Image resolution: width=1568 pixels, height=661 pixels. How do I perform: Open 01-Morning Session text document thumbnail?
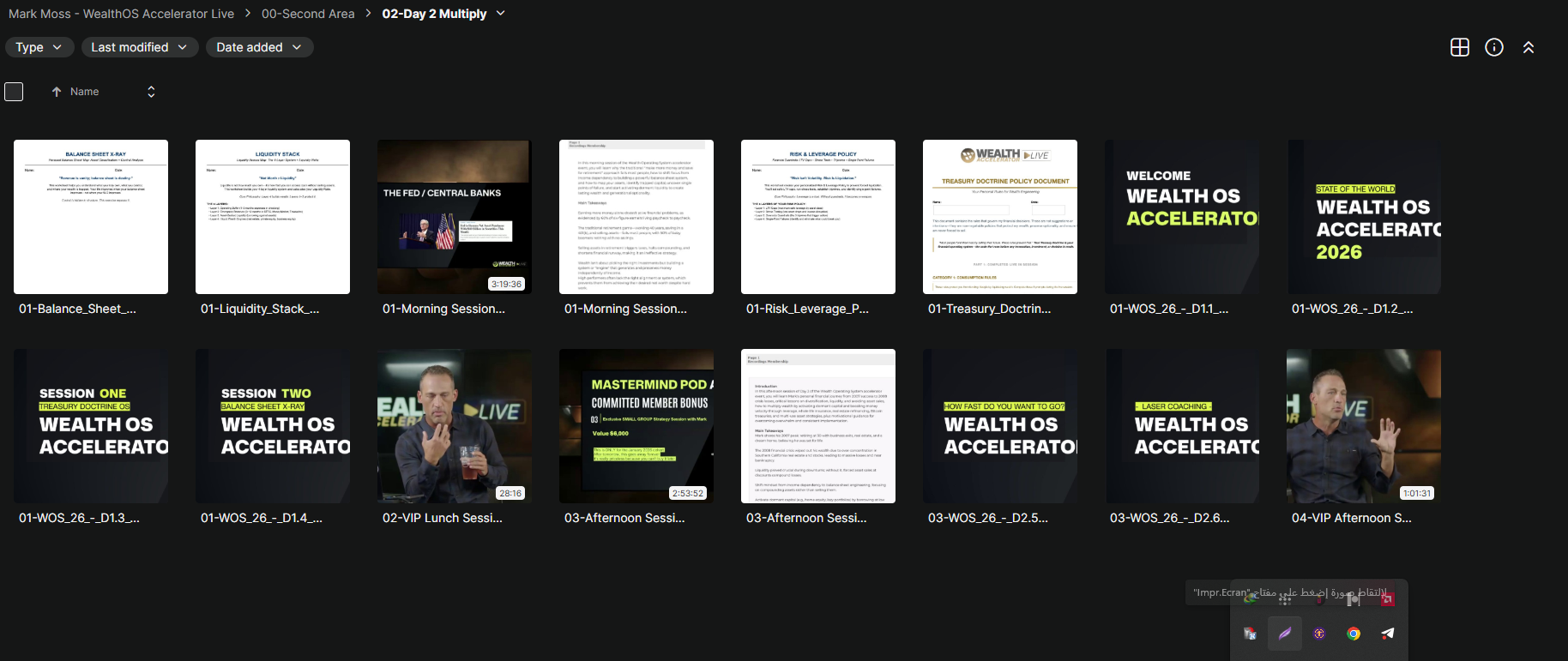(636, 217)
